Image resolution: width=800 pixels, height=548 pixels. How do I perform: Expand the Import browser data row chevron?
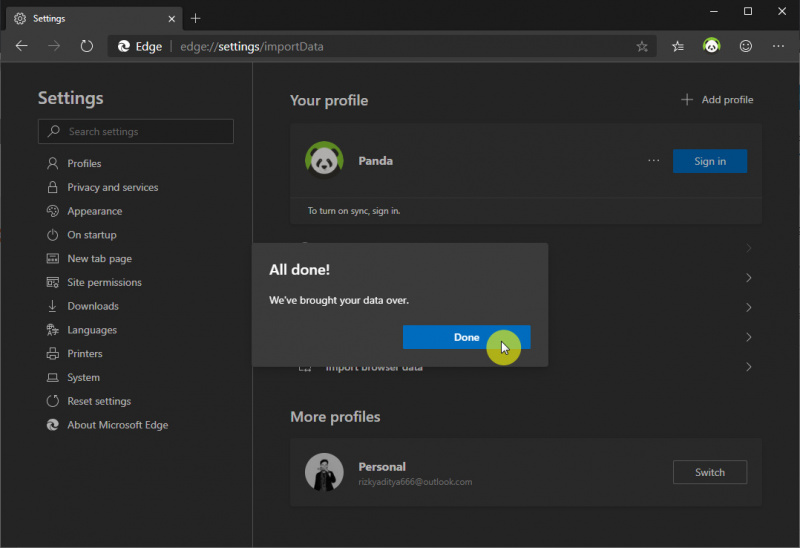(748, 367)
